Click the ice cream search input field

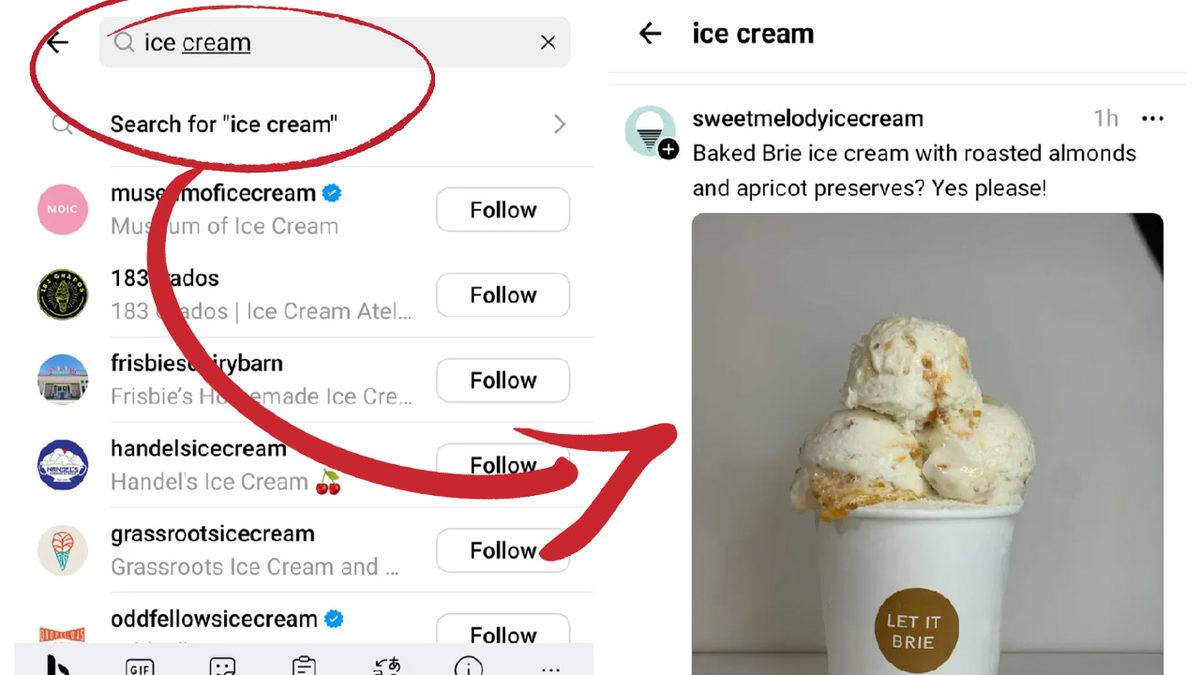point(335,42)
